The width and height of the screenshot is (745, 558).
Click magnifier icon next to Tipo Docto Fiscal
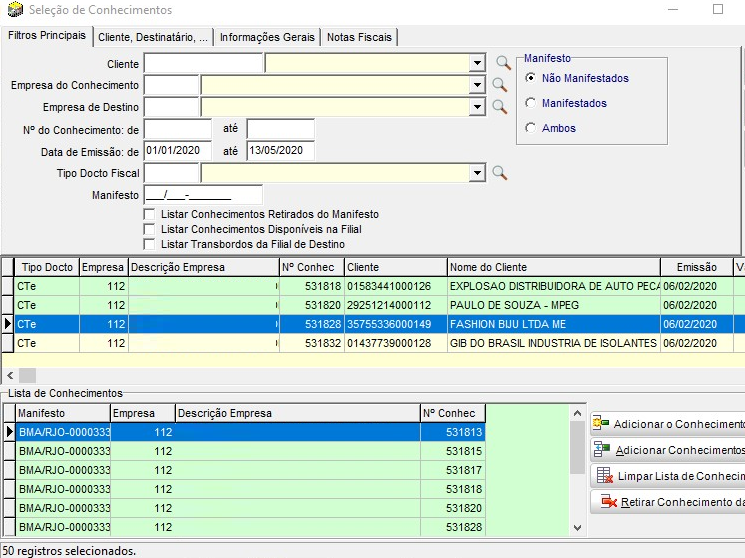pos(499,173)
